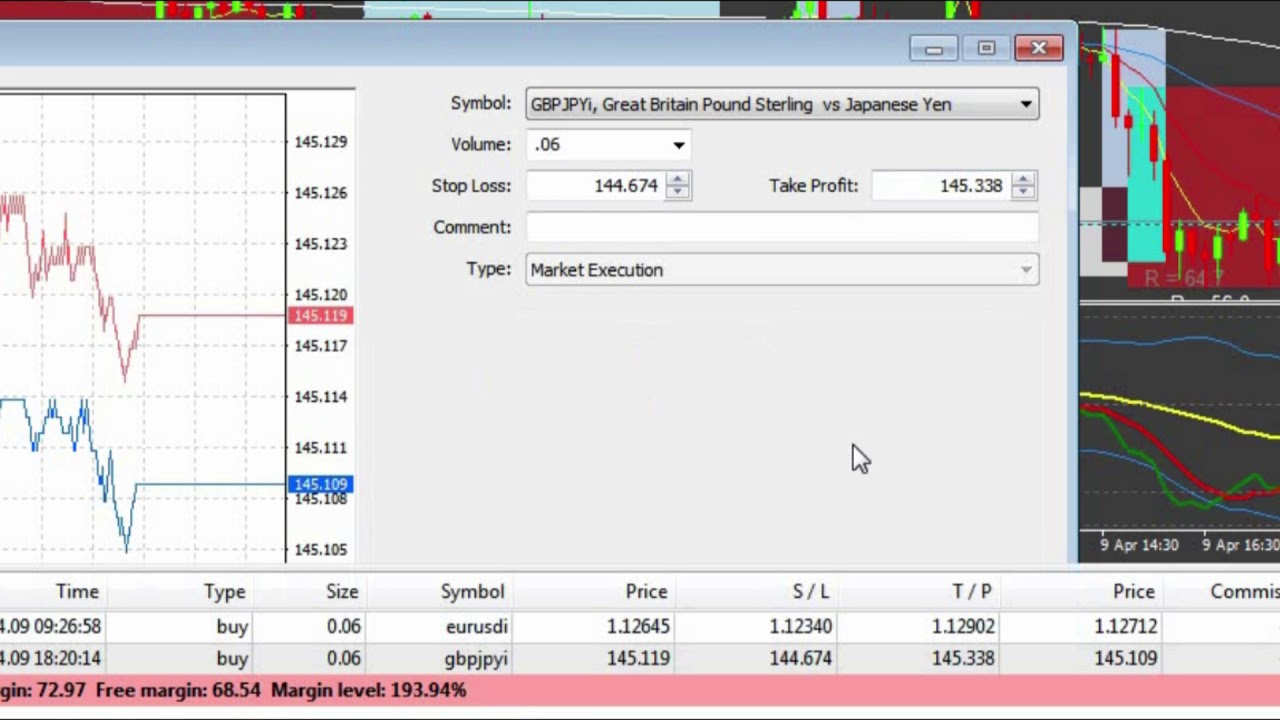Increase the Take Profit value with up arrow

click(x=1022, y=179)
